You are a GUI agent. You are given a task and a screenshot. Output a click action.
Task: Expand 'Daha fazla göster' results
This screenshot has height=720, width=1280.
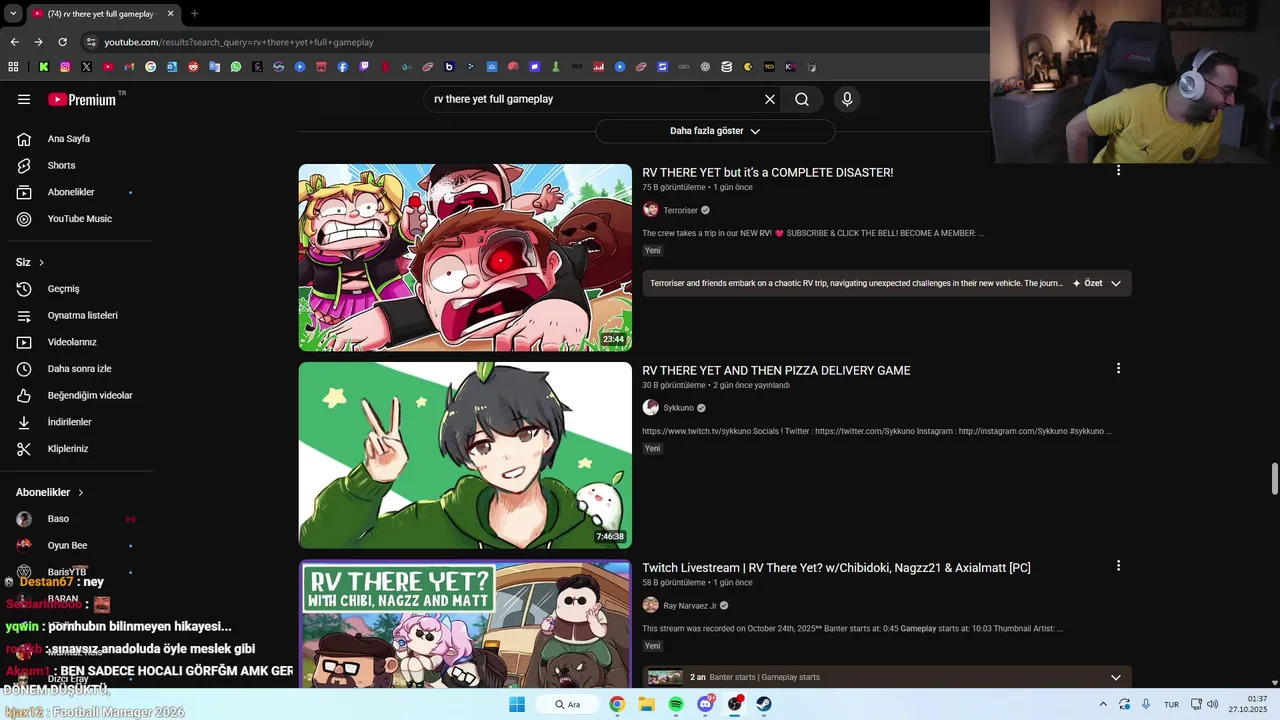[715, 131]
